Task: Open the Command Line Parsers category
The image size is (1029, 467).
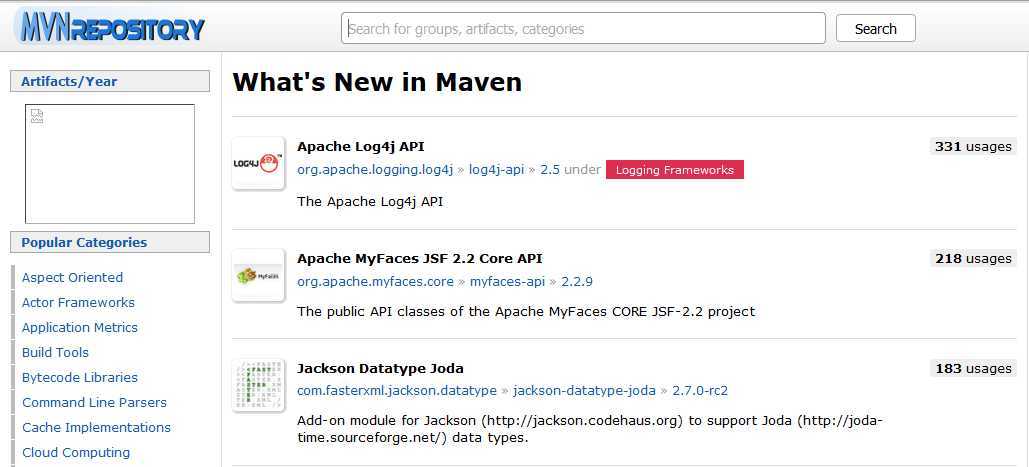Action: (94, 402)
